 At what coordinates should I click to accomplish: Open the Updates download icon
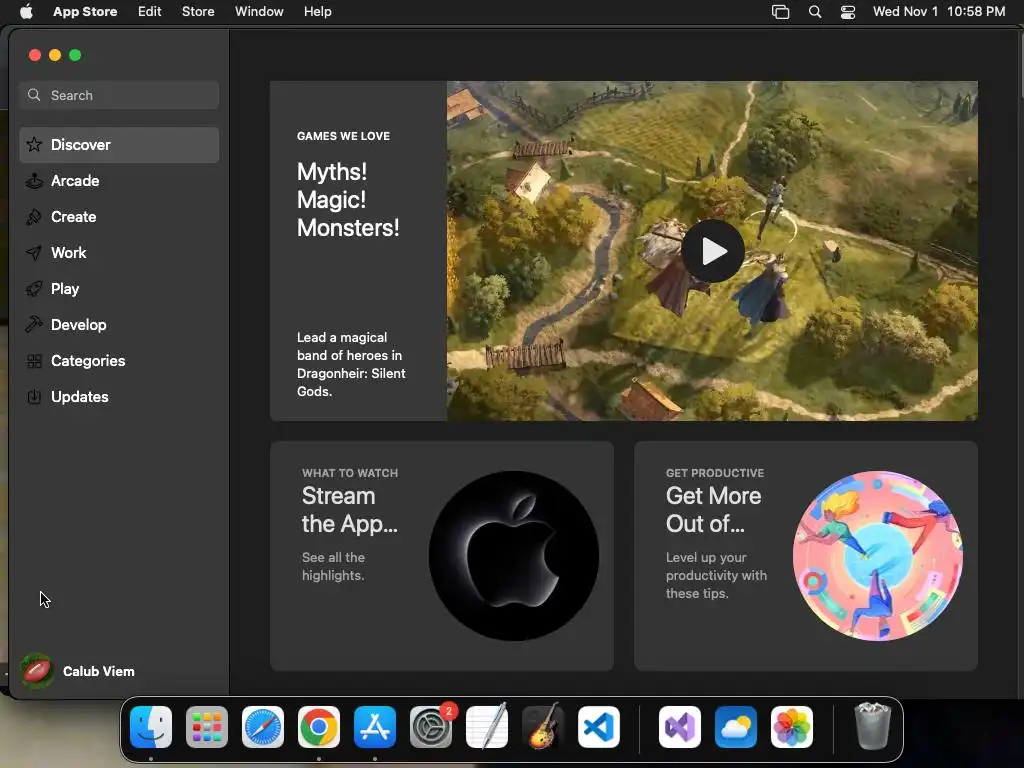pyautogui.click(x=34, y=396)
